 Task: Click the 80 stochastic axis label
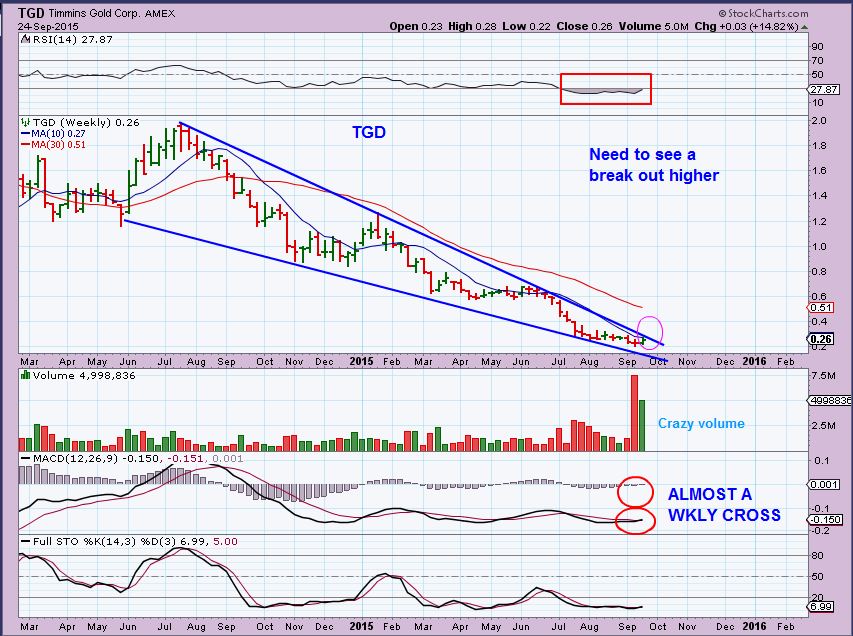pyautogui.click(x=818, y=556)
